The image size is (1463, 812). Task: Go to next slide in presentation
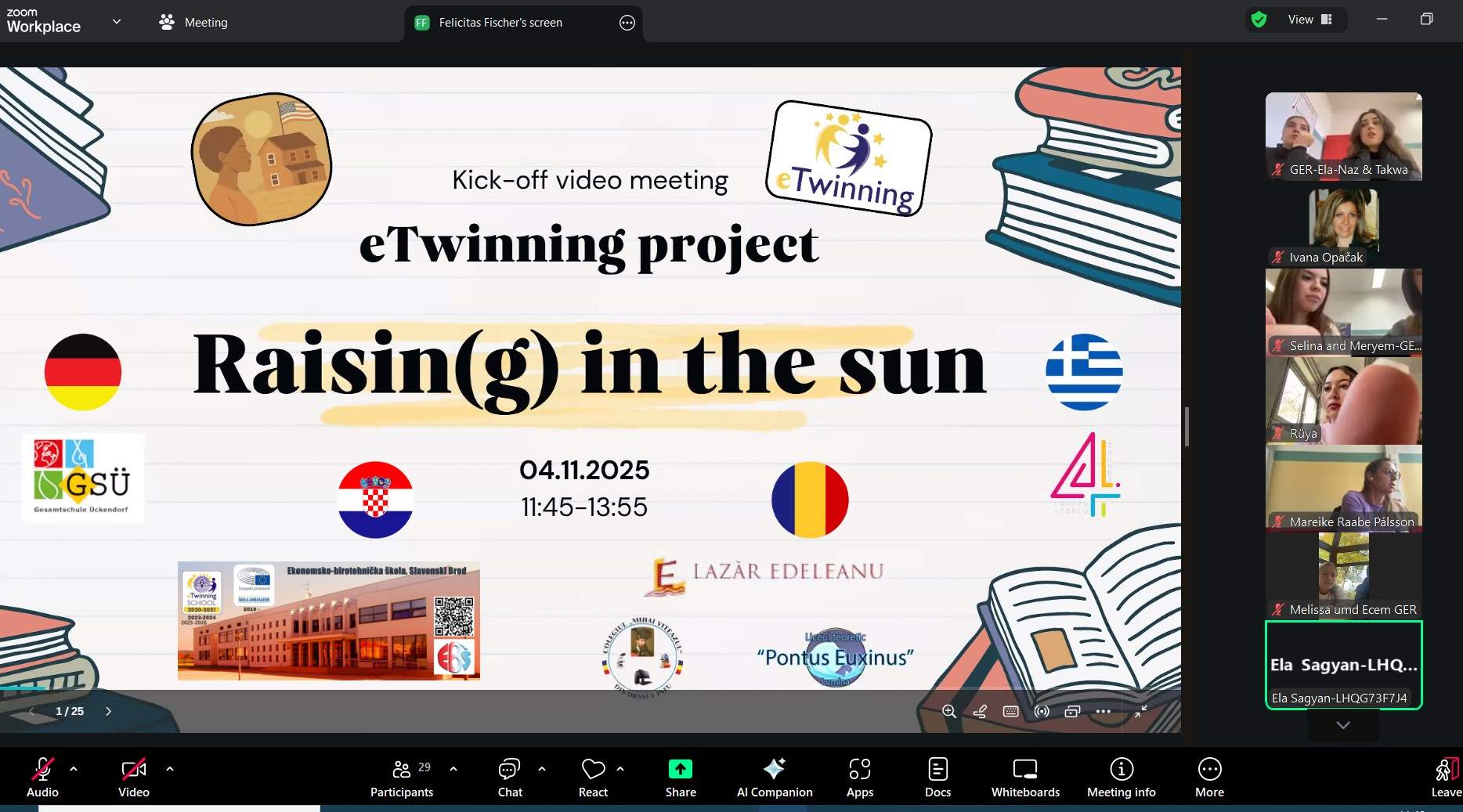pyautogui.click(x=108, y=711)
